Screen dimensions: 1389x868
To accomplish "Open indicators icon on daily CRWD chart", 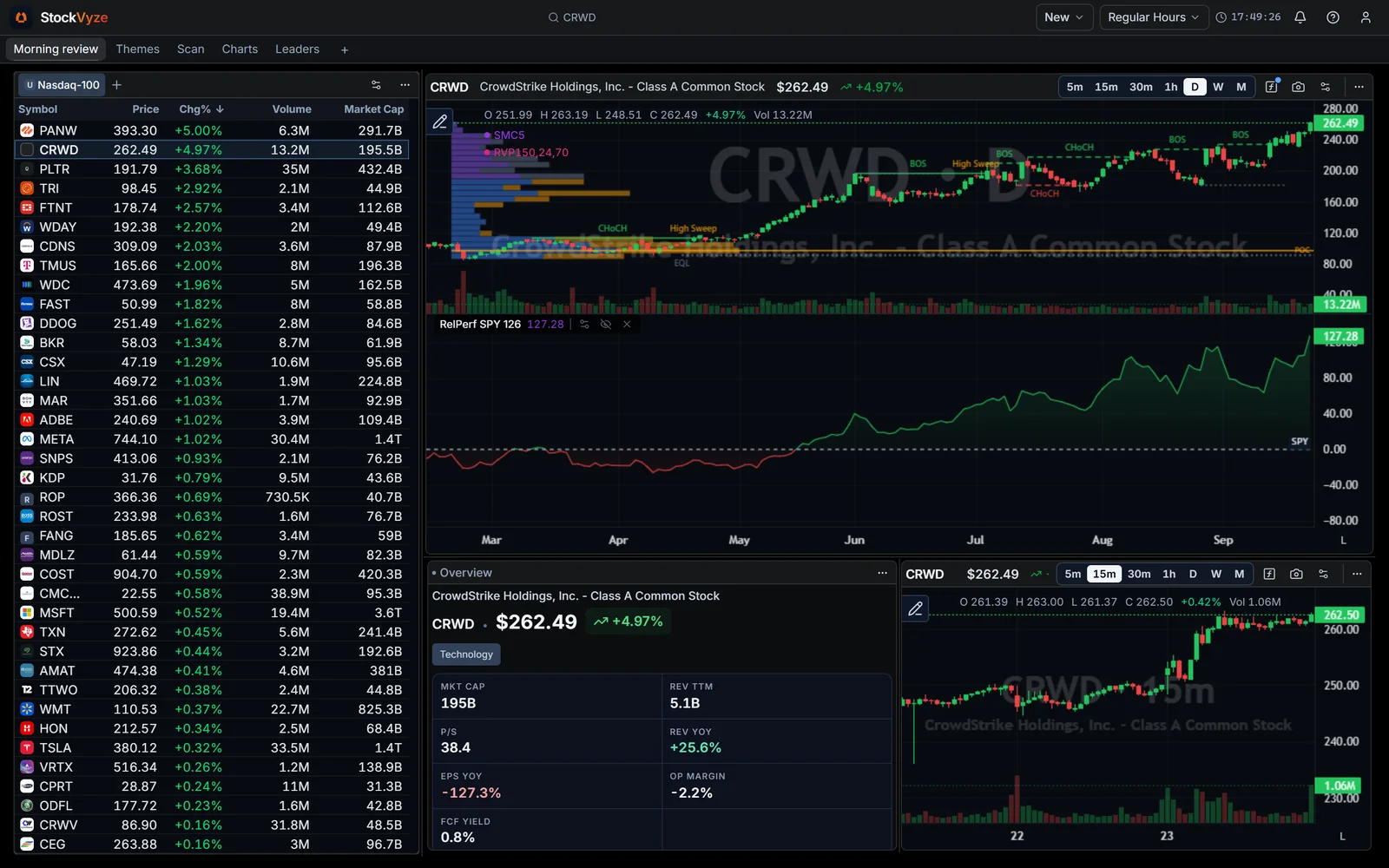I will (1271, 87).
